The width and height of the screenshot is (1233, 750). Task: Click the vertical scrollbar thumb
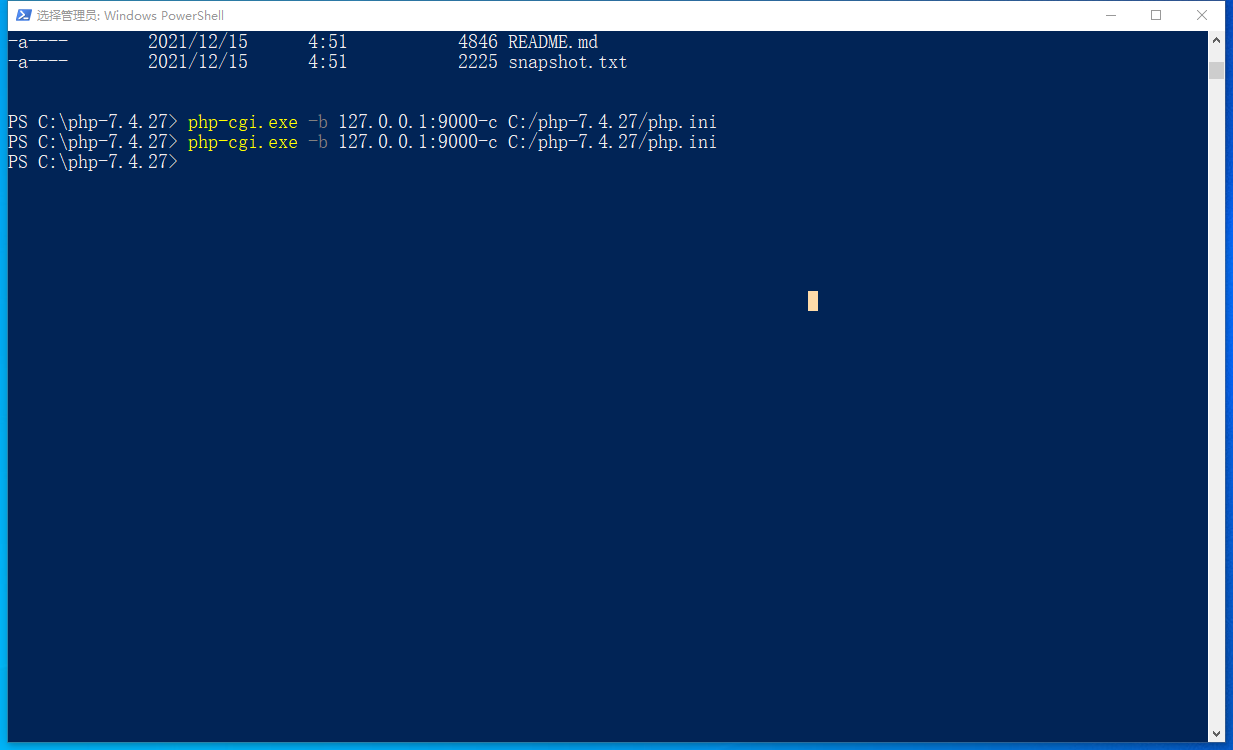point(1216,70)
